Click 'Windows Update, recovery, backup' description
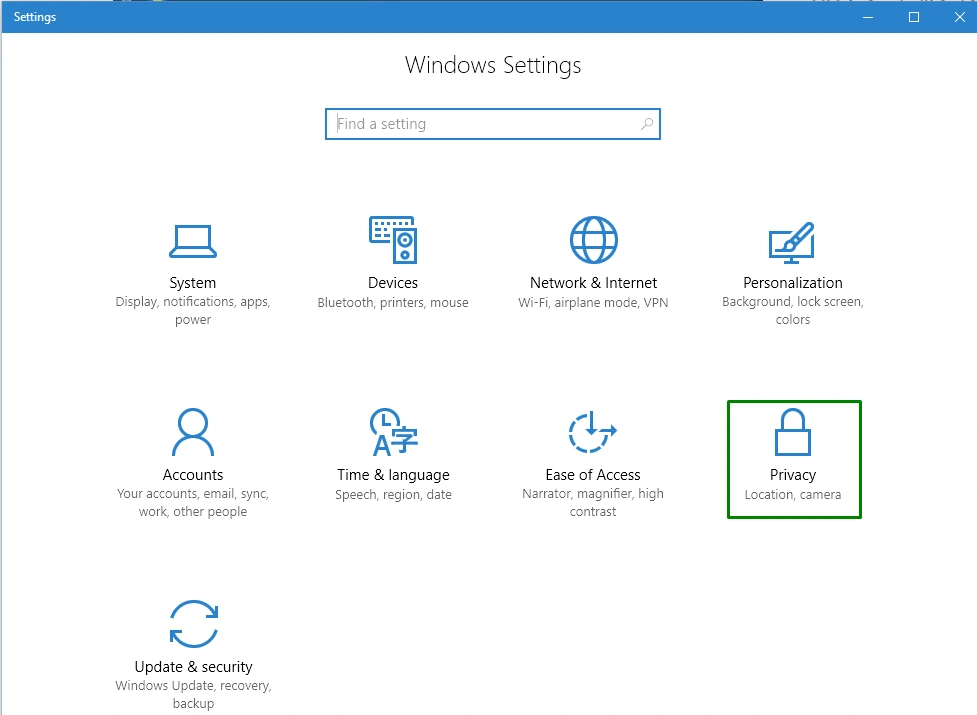 193,694
